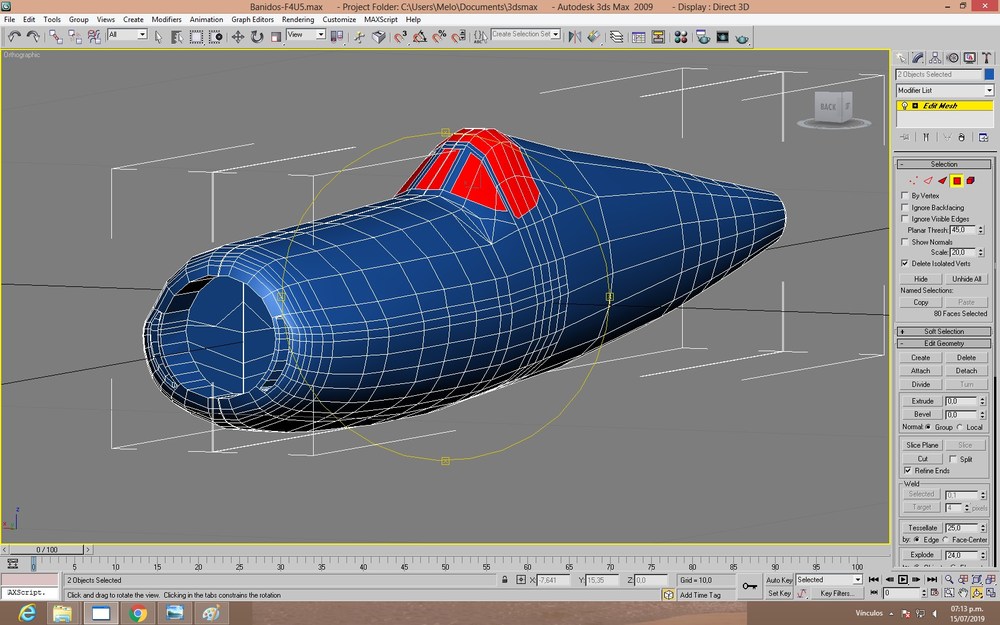Screen dimensions: 1000x625
Task: Open the Material Editor icon
Action: (x=680, y=37)
